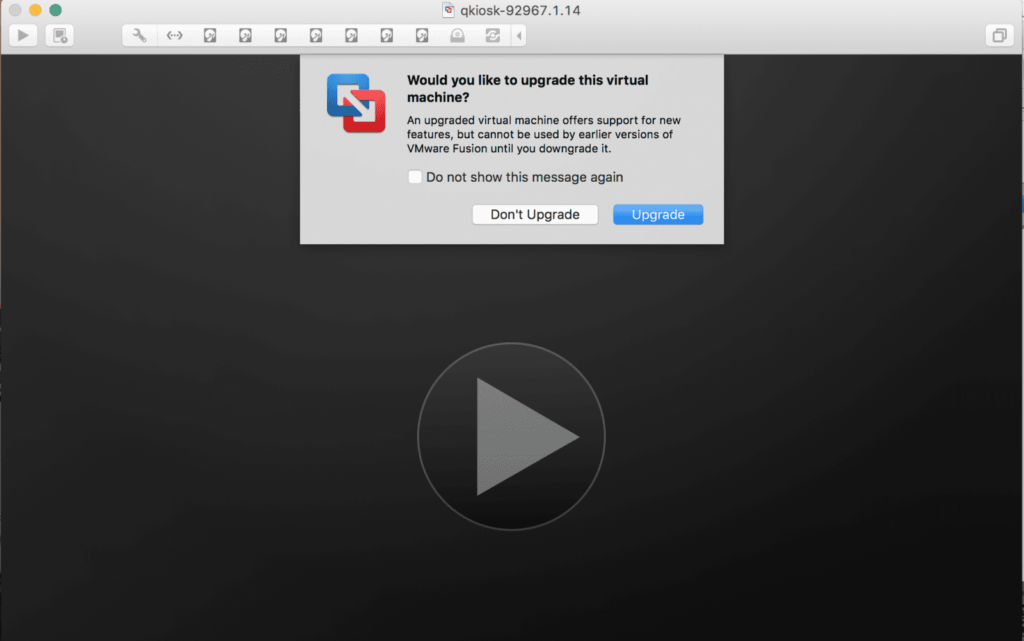Click the network adapter device icon
Viewport: 1024px width, 641px height.
click(175, 35)
